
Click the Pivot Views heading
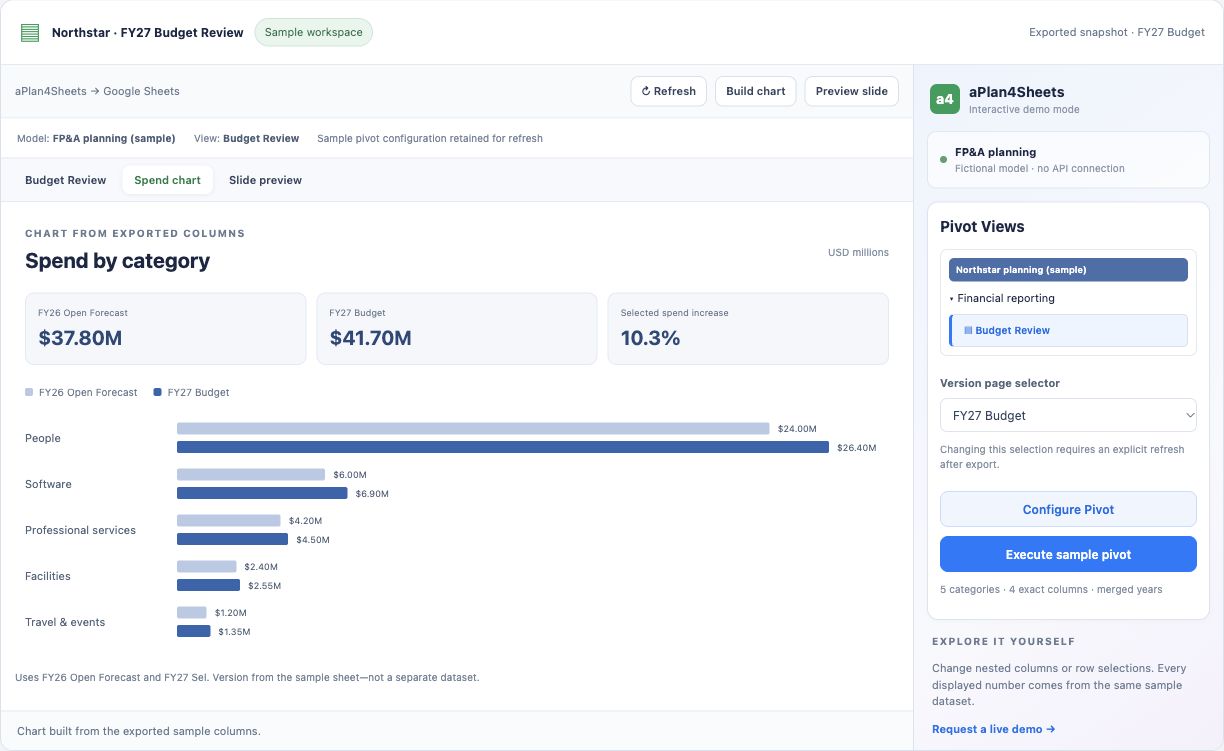[x=982, y=226]
